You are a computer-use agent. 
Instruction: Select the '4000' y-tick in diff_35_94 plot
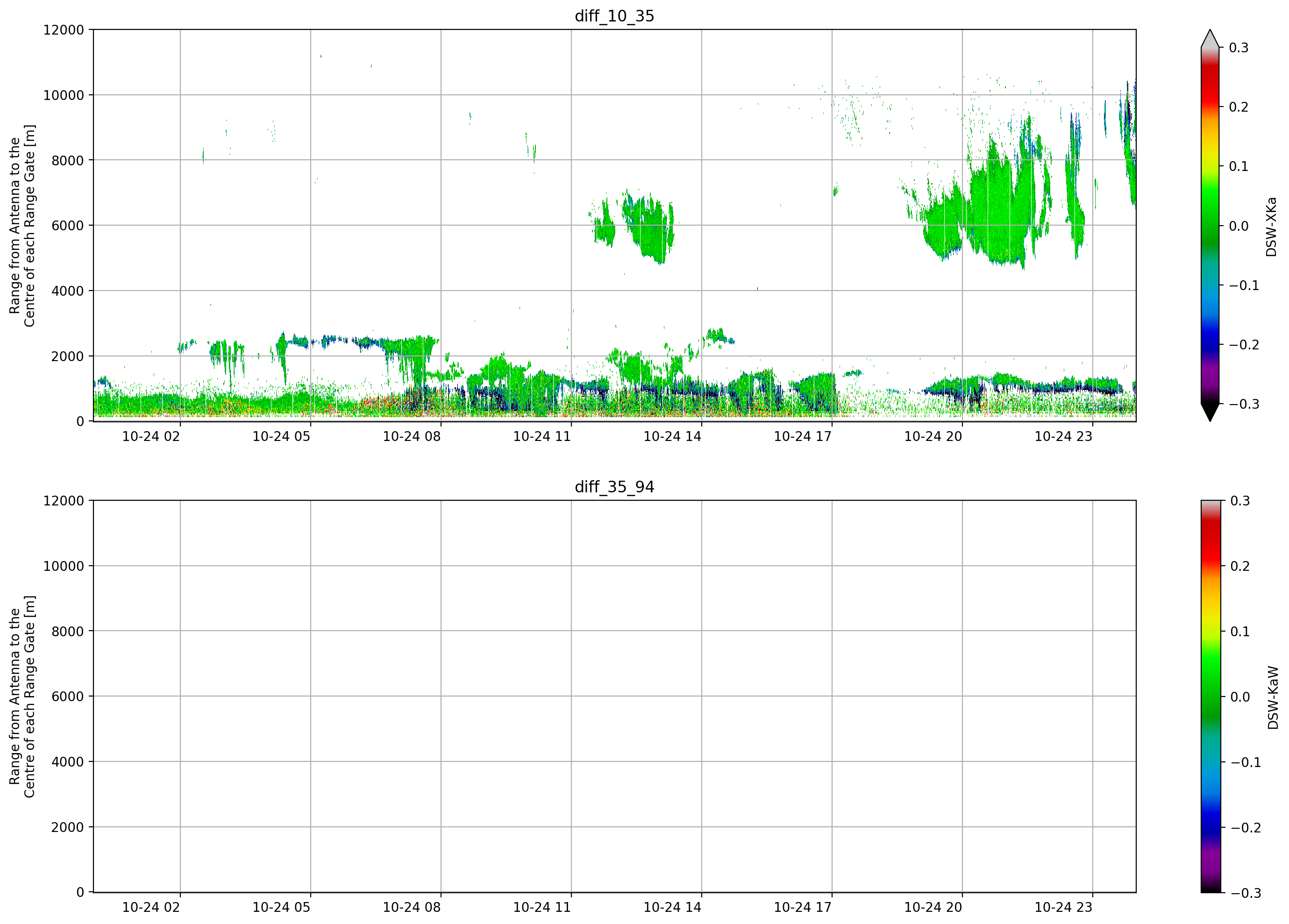tap(68, 762)
